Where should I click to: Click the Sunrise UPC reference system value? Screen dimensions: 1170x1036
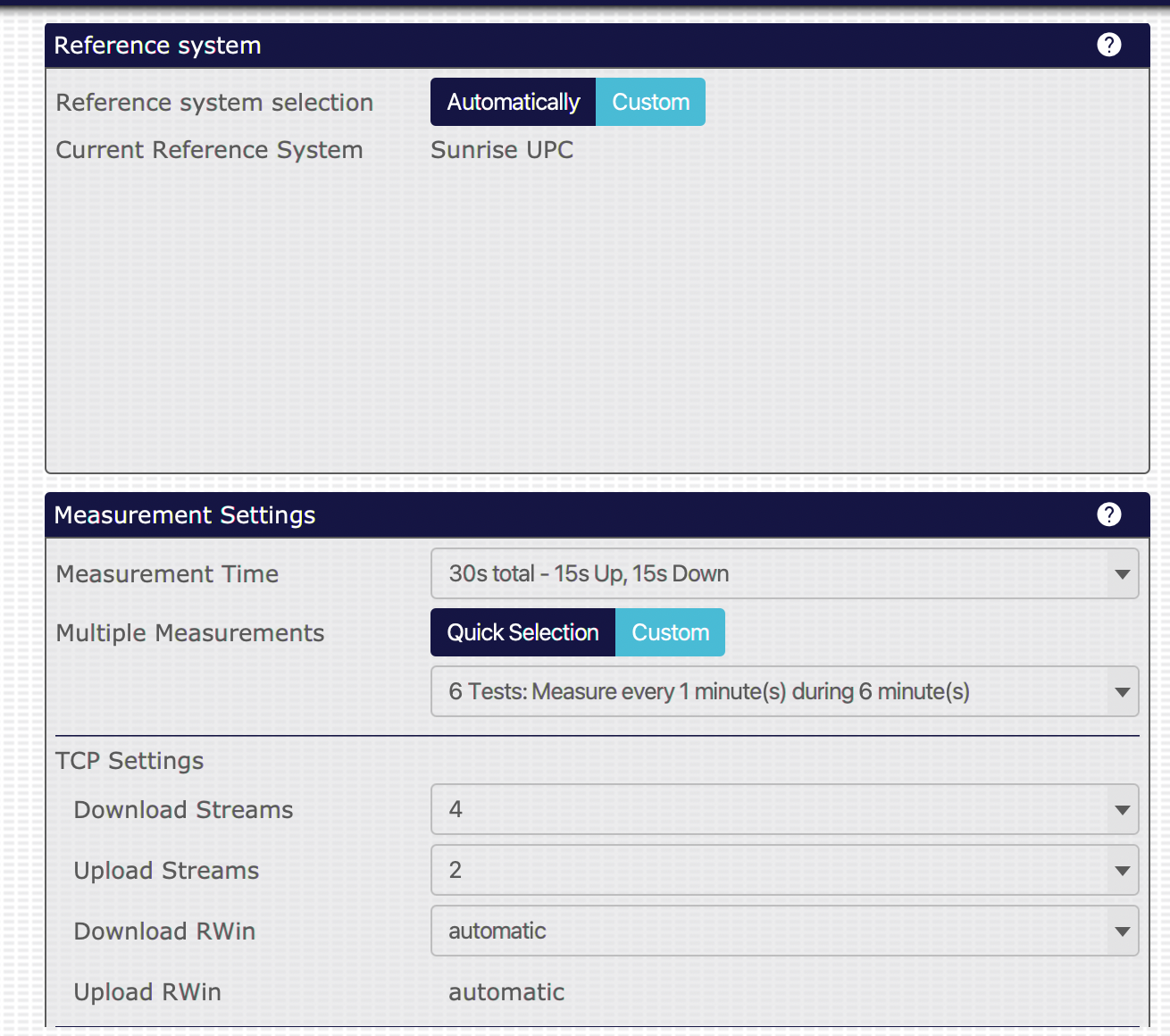coord(502,150)
